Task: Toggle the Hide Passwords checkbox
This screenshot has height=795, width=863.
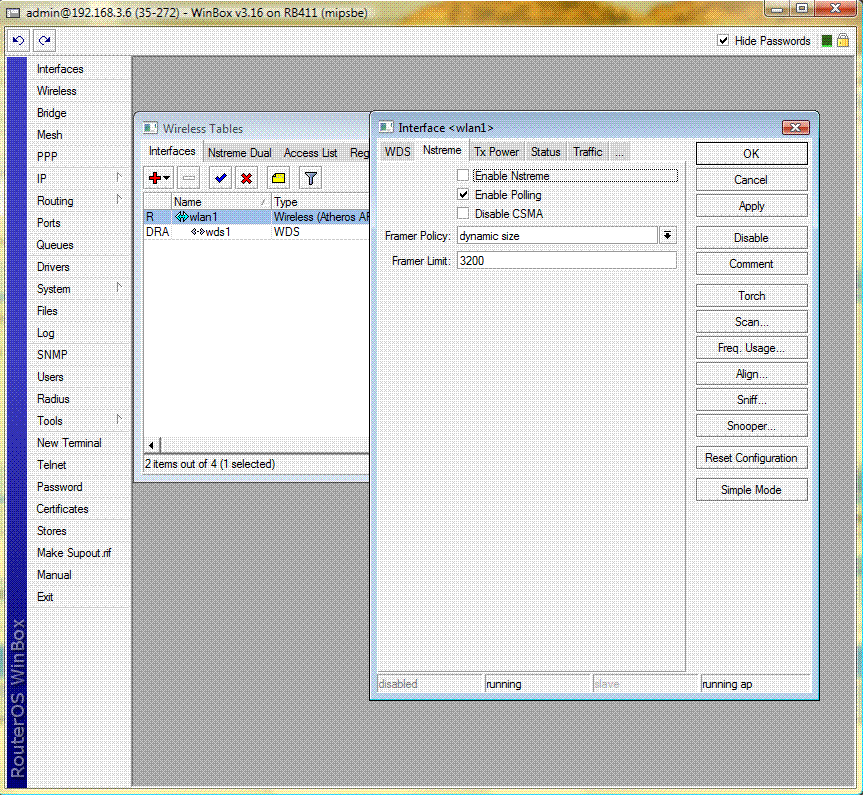Action: point(723,41)
